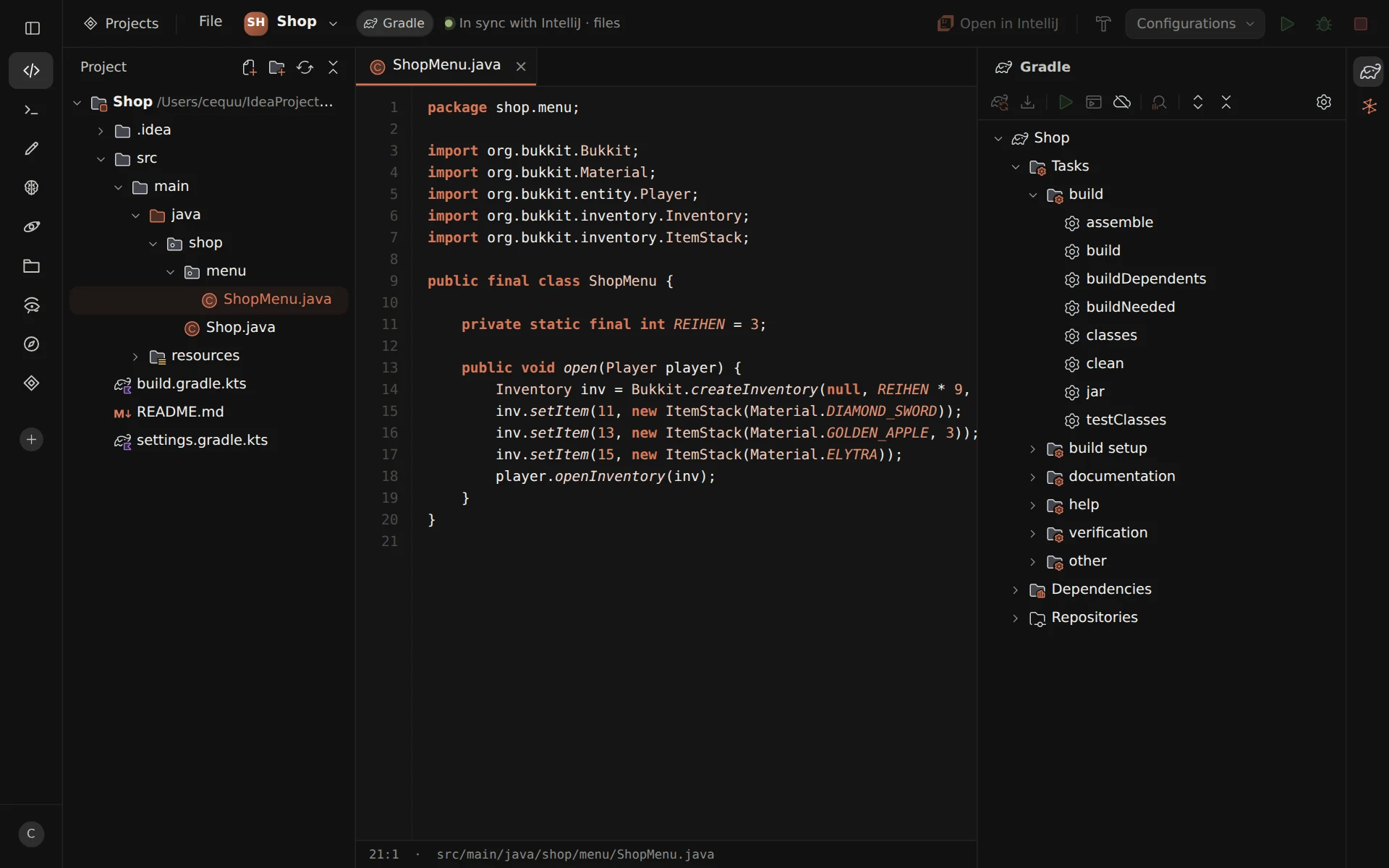Screen dimensions: 1389x868
Task: Collapse the Gradle Tasks node
Action: click(x=1016, y=167)
